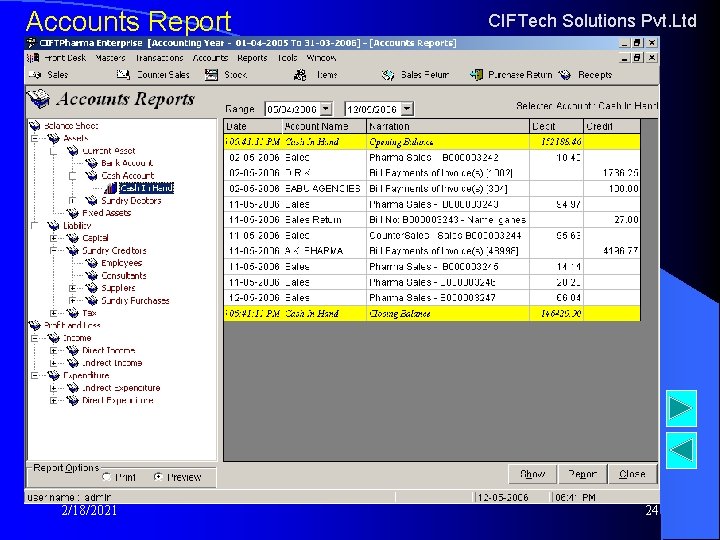Expand the Direct Income node

click(x=53, y=350)
